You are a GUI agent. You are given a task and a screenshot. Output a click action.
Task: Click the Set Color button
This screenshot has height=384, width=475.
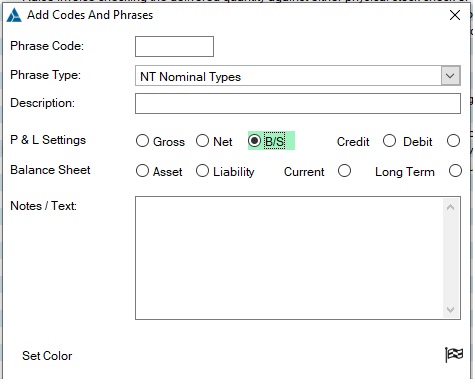coord(47,356)
